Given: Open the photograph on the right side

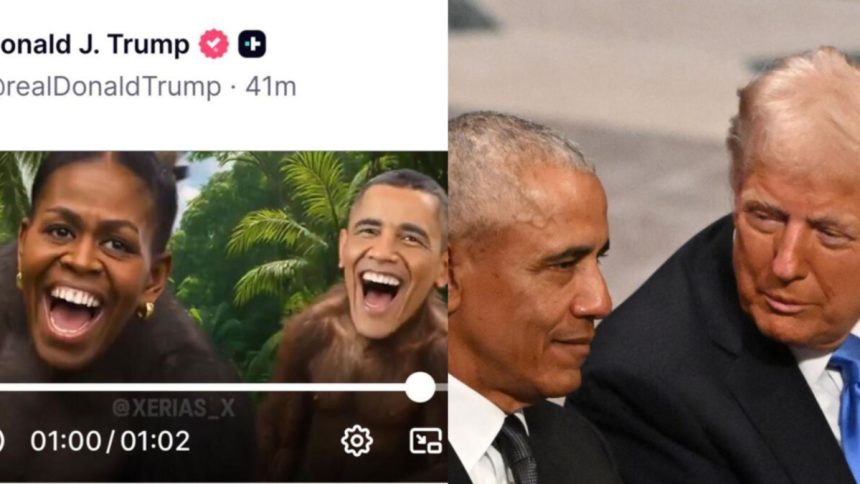Looking at the screenshot, I should coord(654,242).
